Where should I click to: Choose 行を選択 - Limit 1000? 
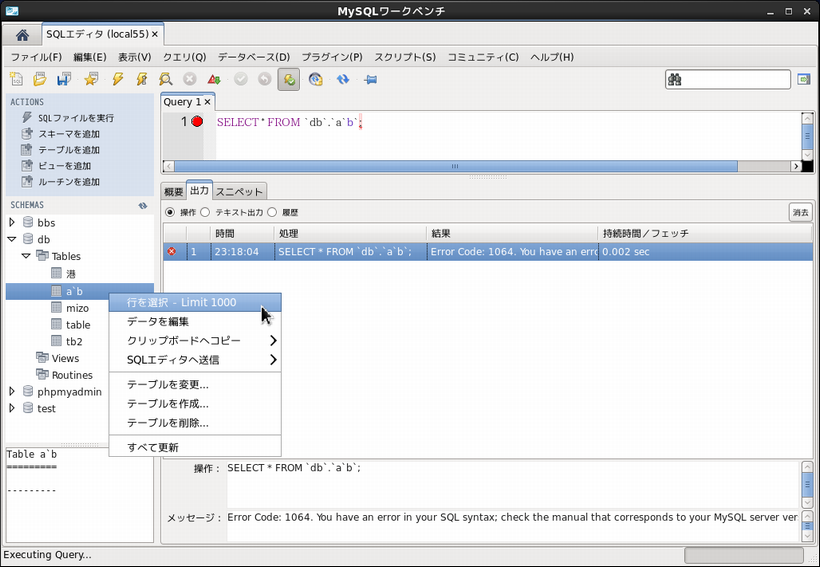pyautogui.click(x=195, y=302)
